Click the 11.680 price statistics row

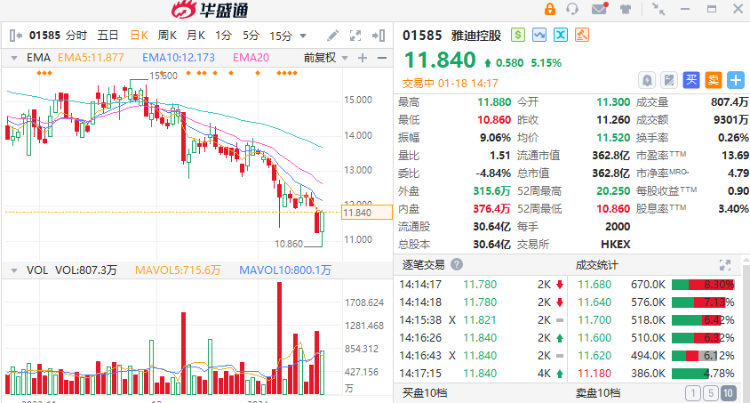(x=656, y=284)
